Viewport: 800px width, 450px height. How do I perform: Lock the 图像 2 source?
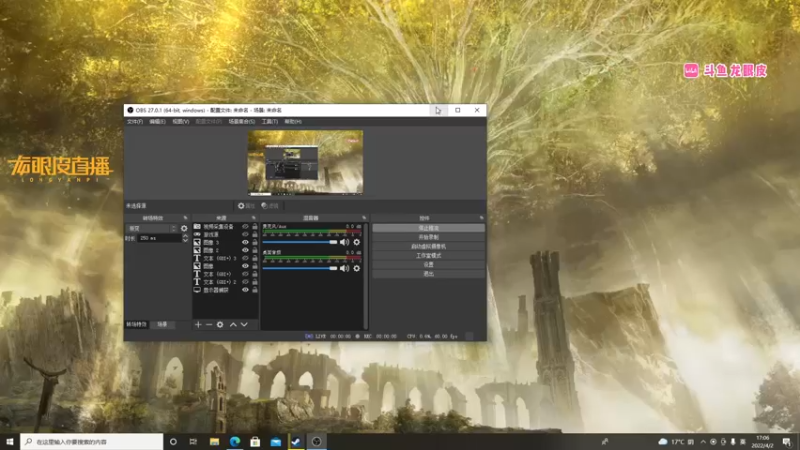(x=255, y=250)
